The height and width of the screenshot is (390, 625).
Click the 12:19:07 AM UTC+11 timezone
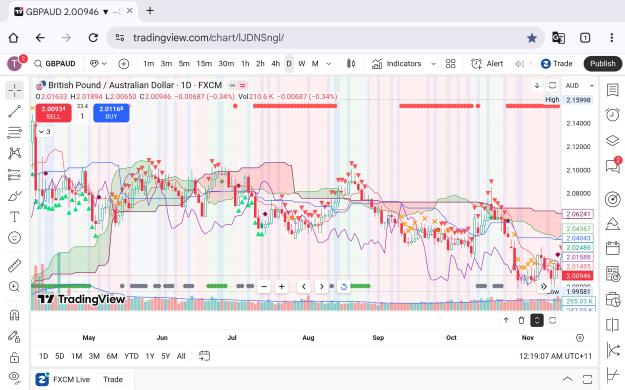click(555, 356)
